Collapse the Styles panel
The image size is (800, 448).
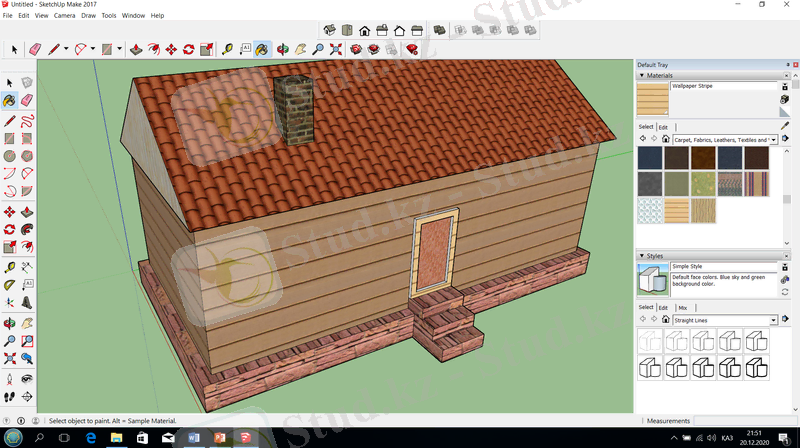click(641, 256)
